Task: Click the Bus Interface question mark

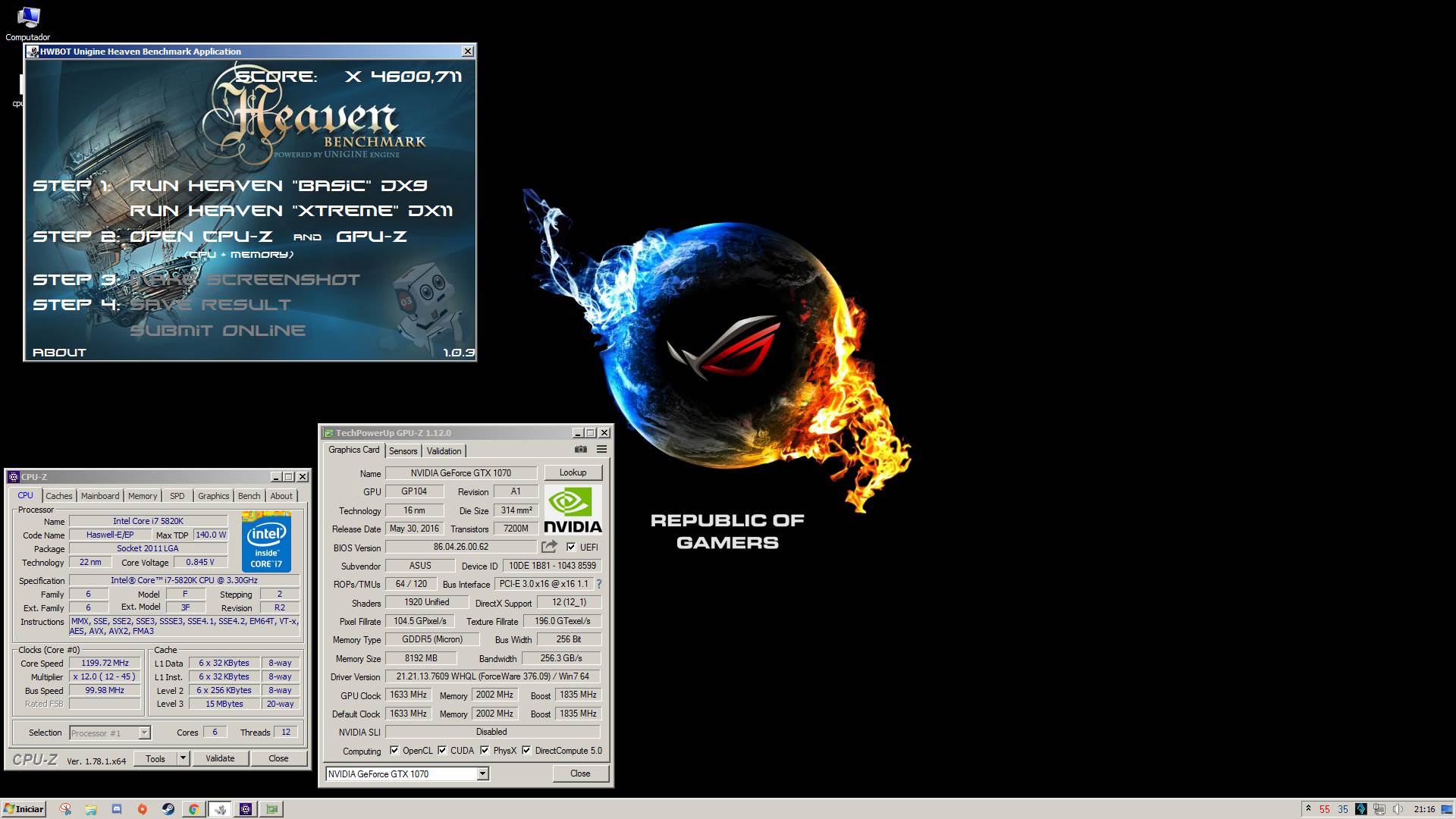Action: point(599,584)
